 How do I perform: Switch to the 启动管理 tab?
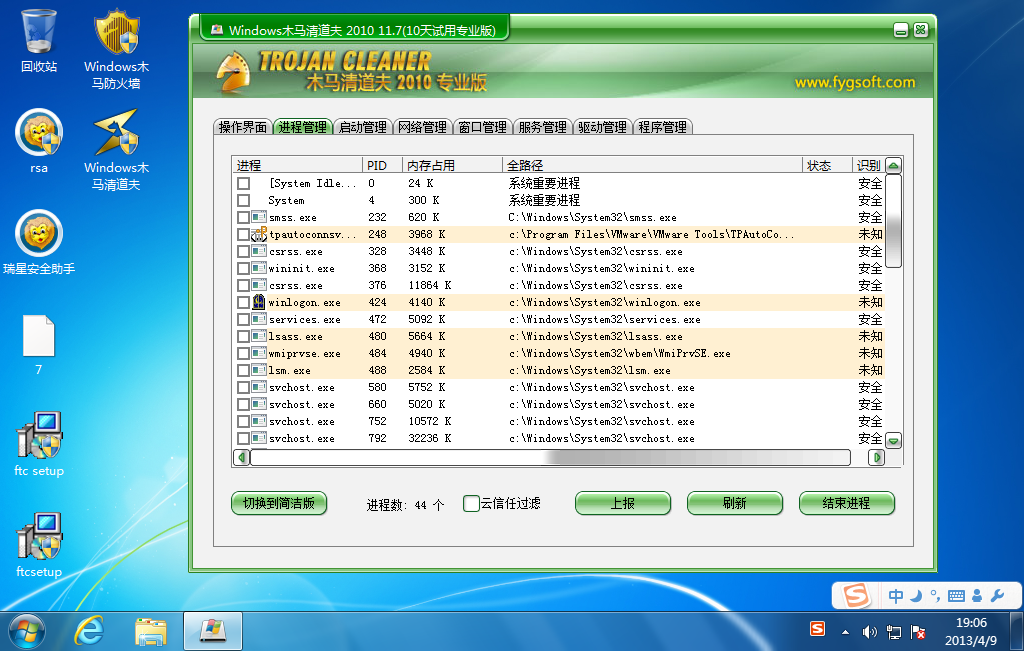362,127
